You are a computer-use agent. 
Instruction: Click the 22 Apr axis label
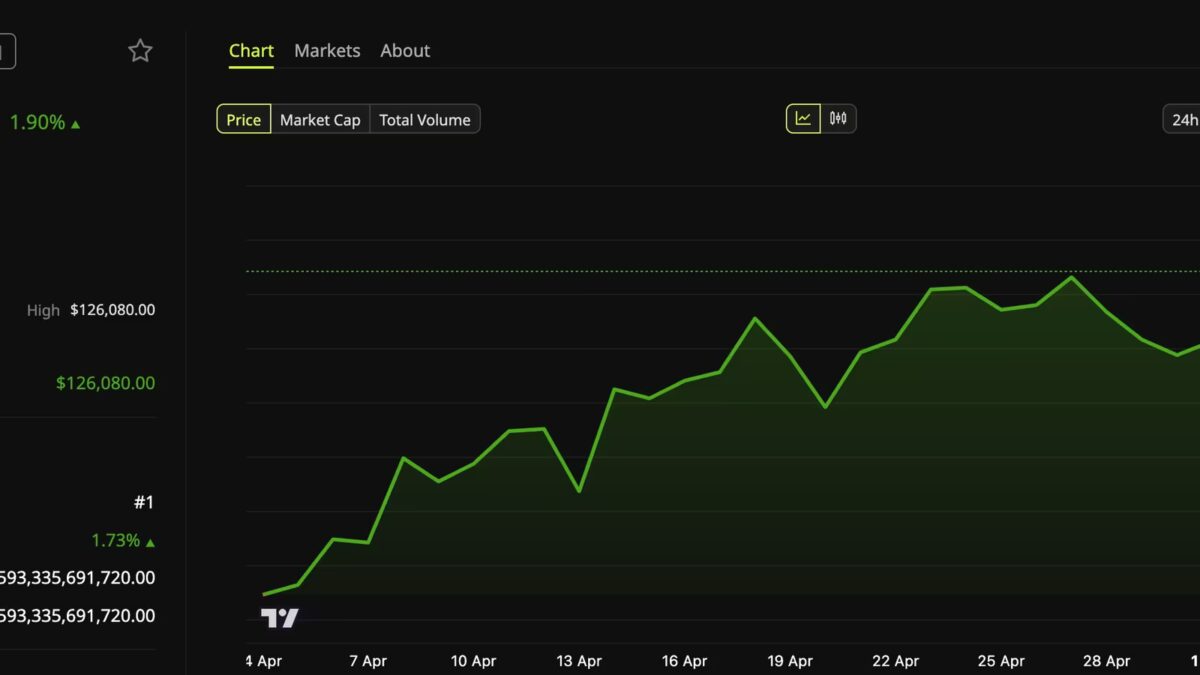[895, 661]
